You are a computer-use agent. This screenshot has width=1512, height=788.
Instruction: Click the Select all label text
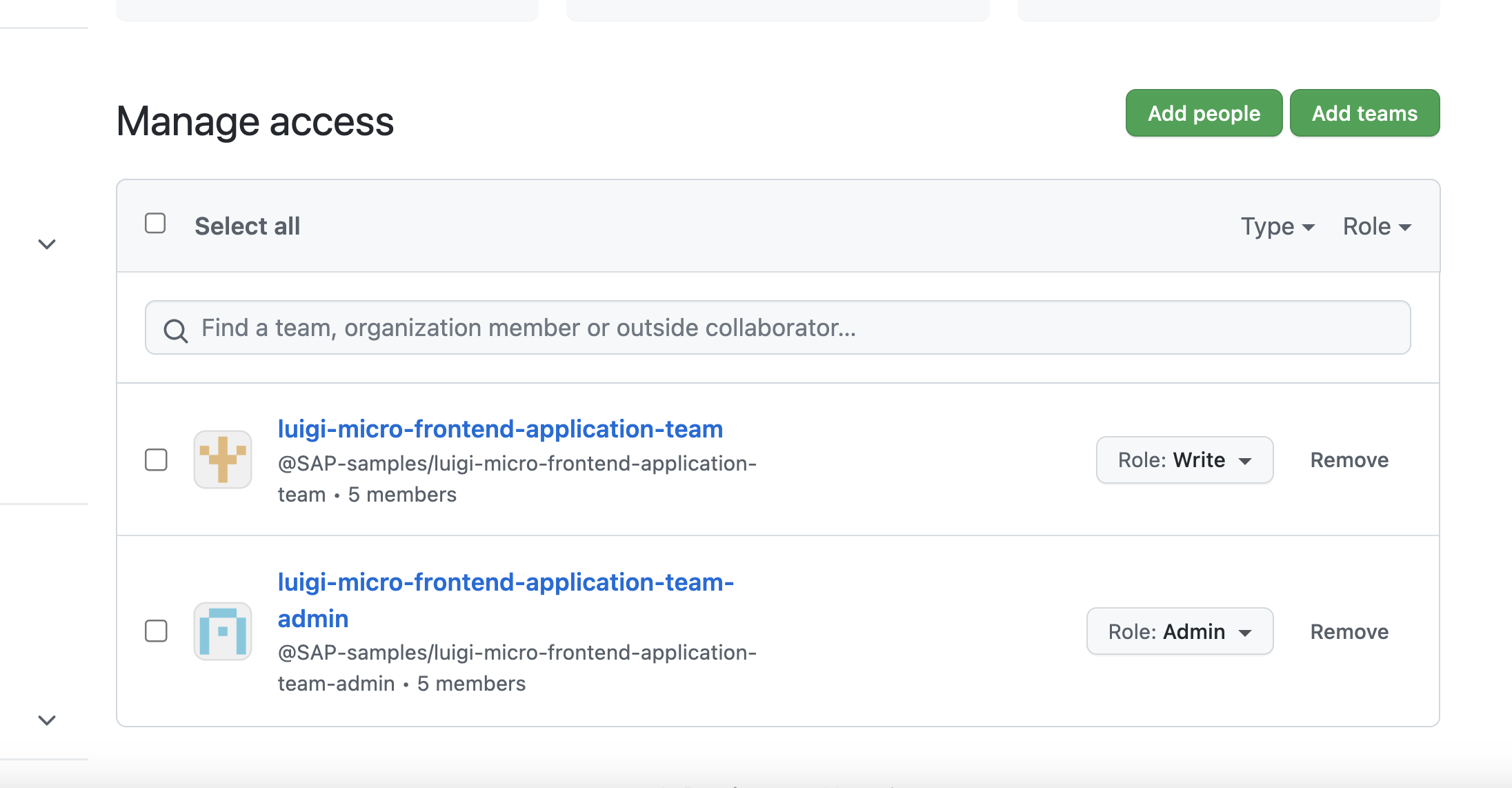247,226
